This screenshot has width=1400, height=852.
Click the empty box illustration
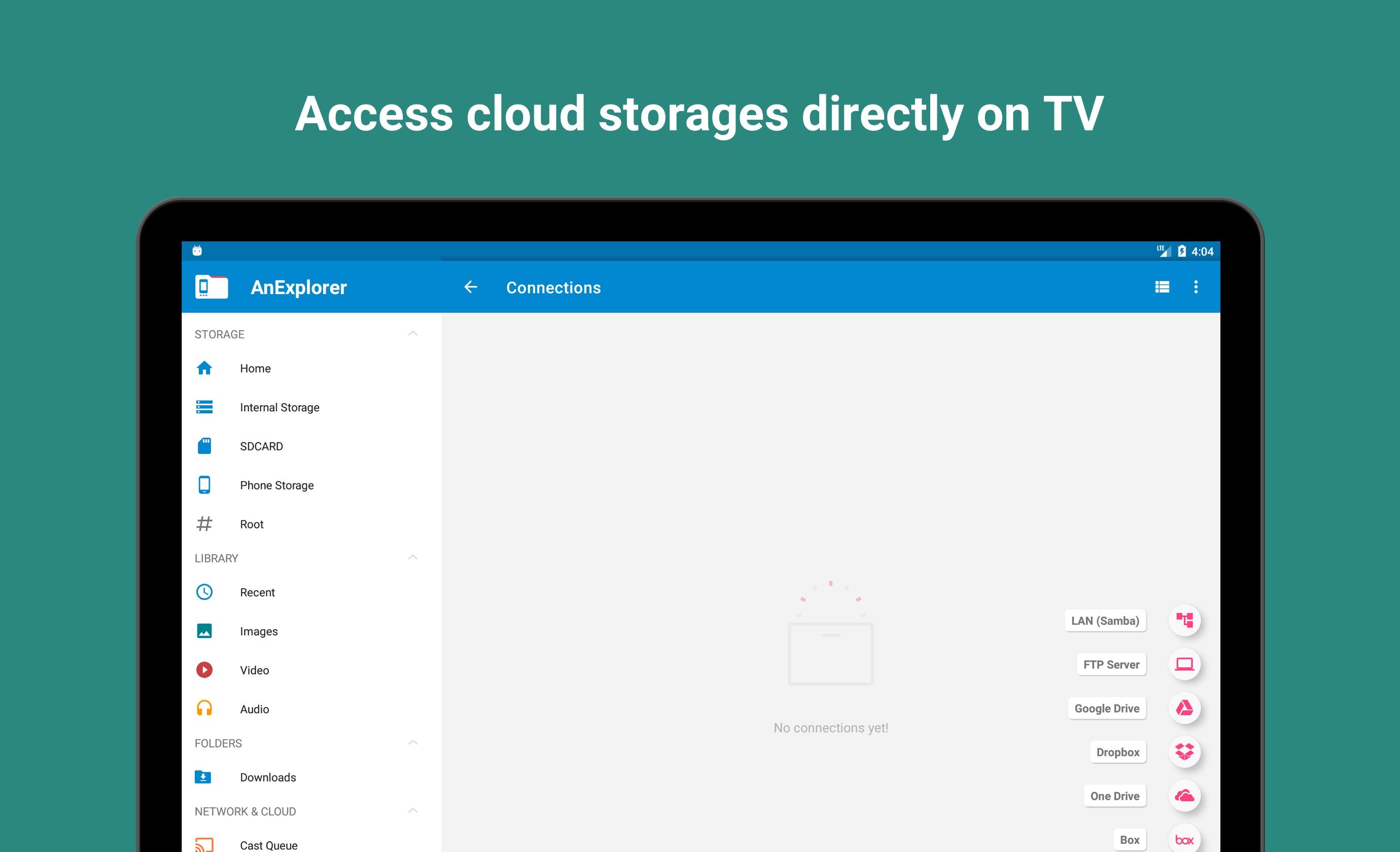coord(831,633)
